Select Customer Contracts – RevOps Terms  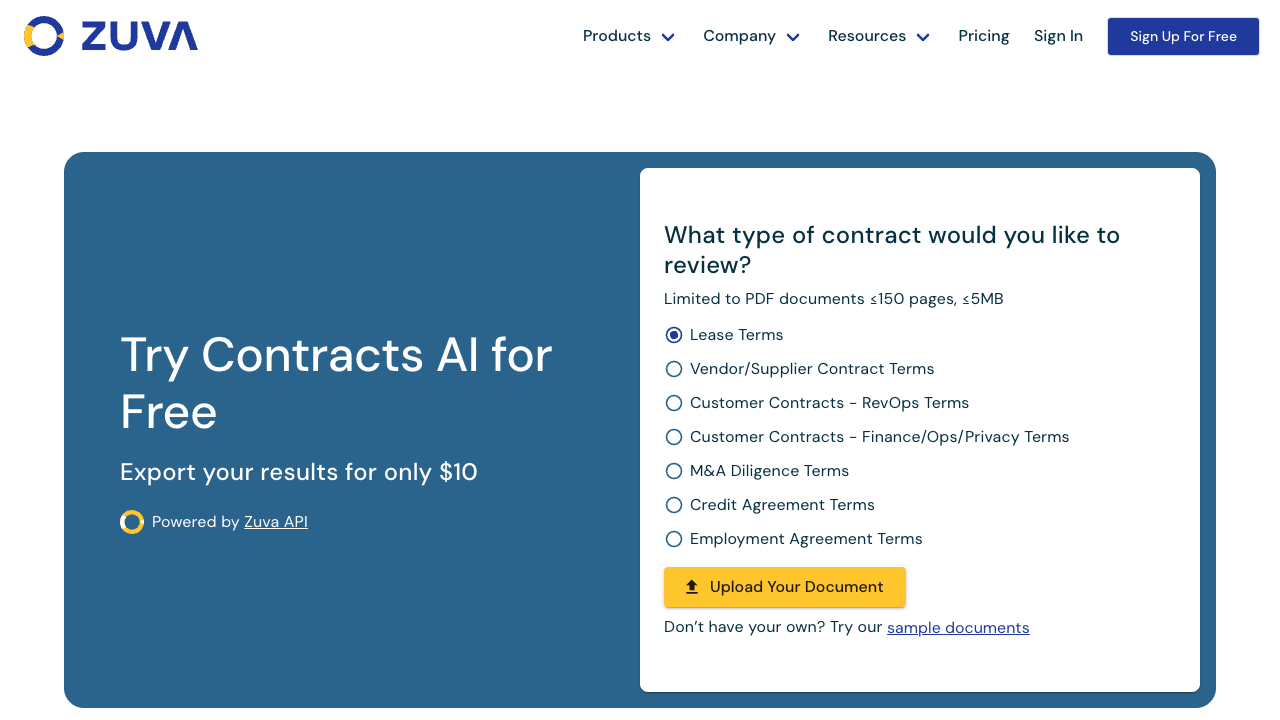pos(673,403)
